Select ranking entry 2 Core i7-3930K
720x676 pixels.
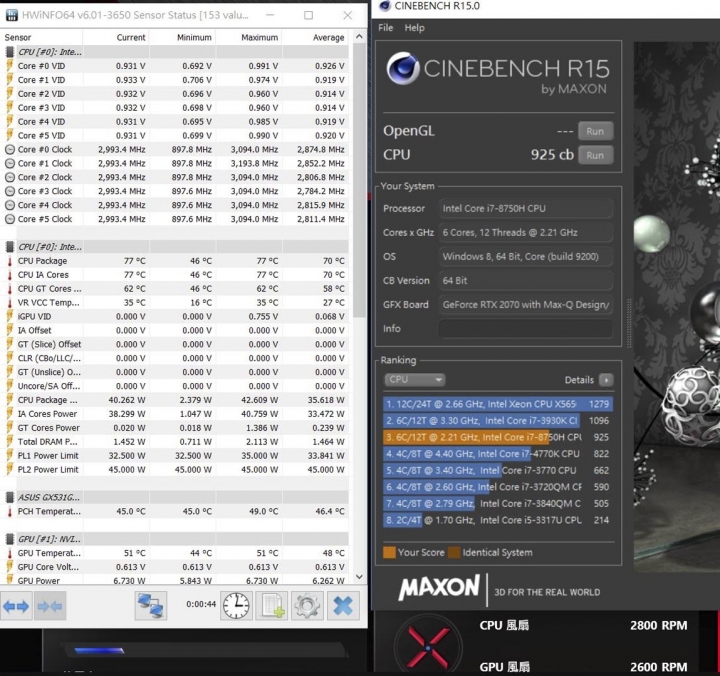[498, 421]
